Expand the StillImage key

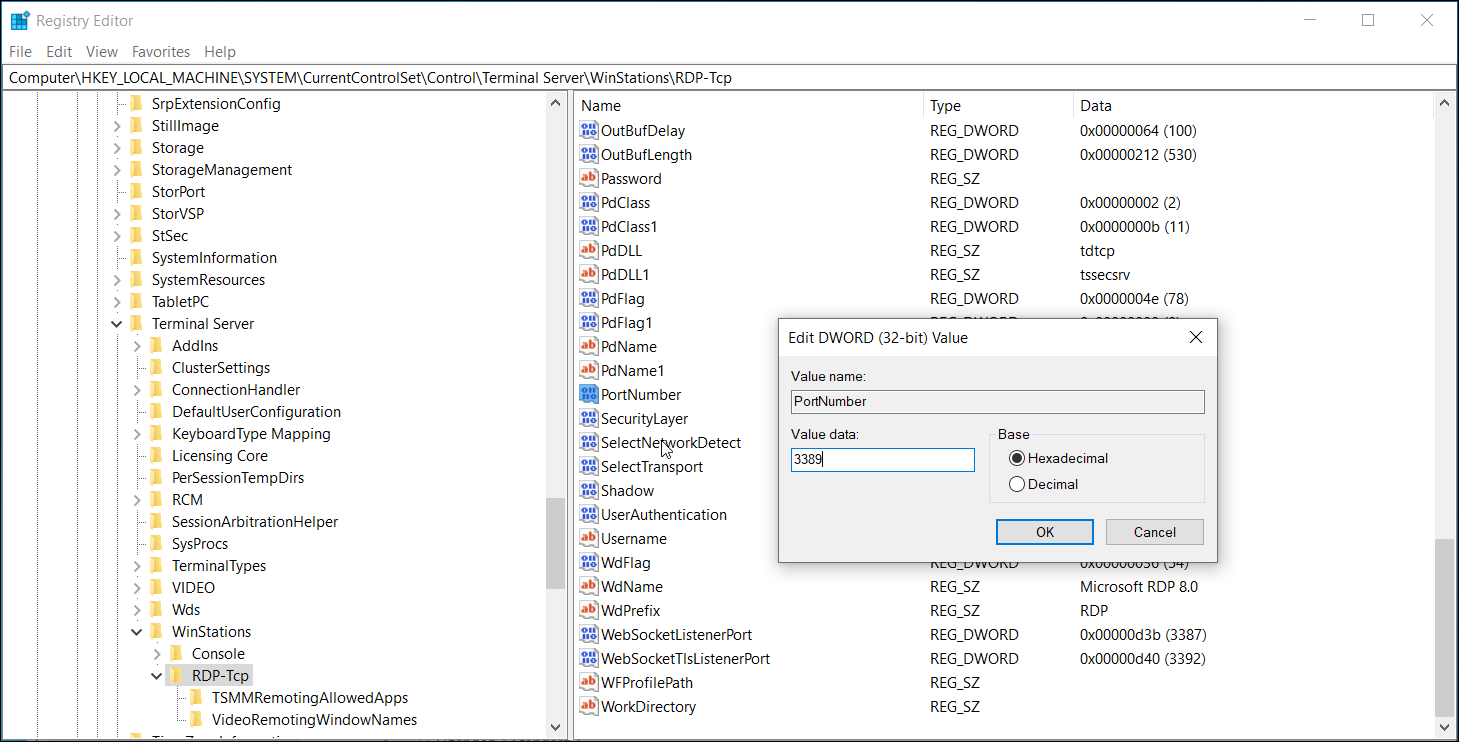[x=117, y=126]
